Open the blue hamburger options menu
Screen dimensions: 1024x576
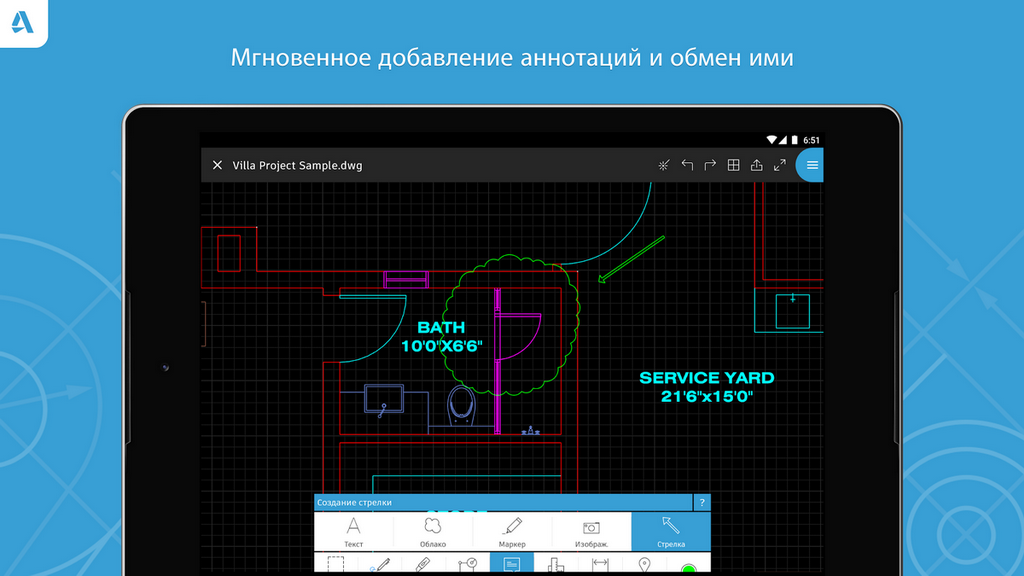point(811,164)
